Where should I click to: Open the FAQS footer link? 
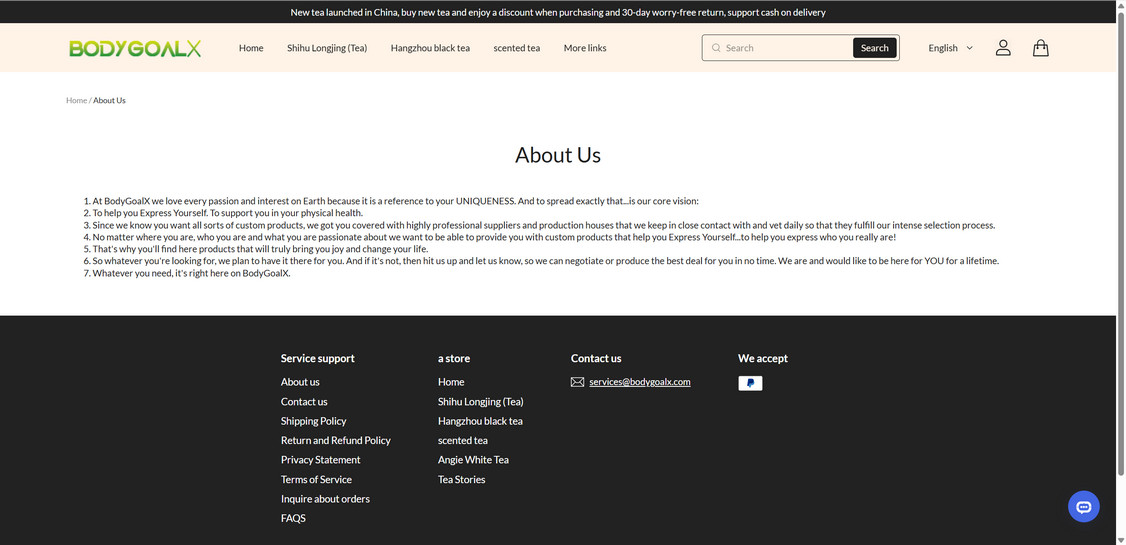pos(293,518)
